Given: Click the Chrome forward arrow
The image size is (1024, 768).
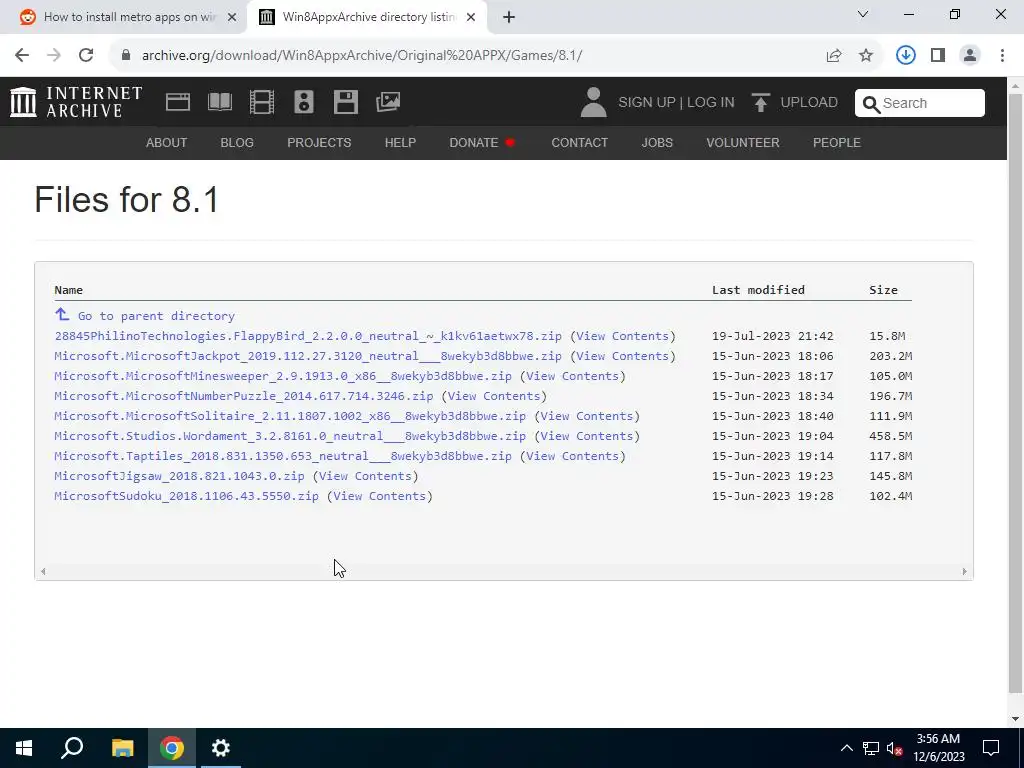Looking at the screenshot, I should (x=54, y=55).
